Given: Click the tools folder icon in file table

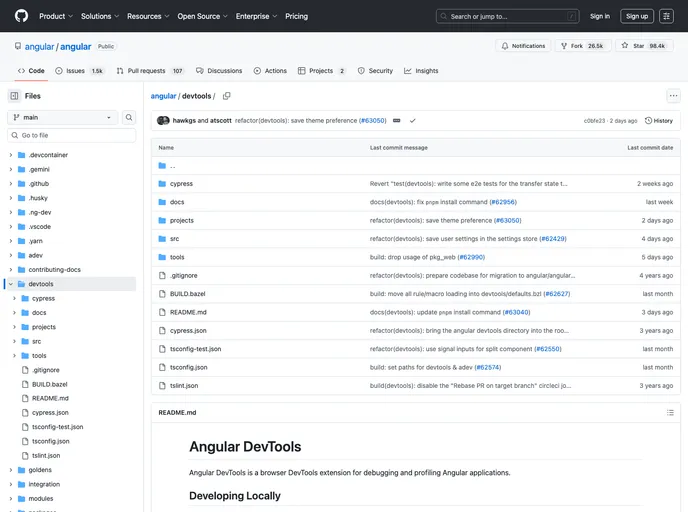Looking at the screenshot, I should coord(162,257).
